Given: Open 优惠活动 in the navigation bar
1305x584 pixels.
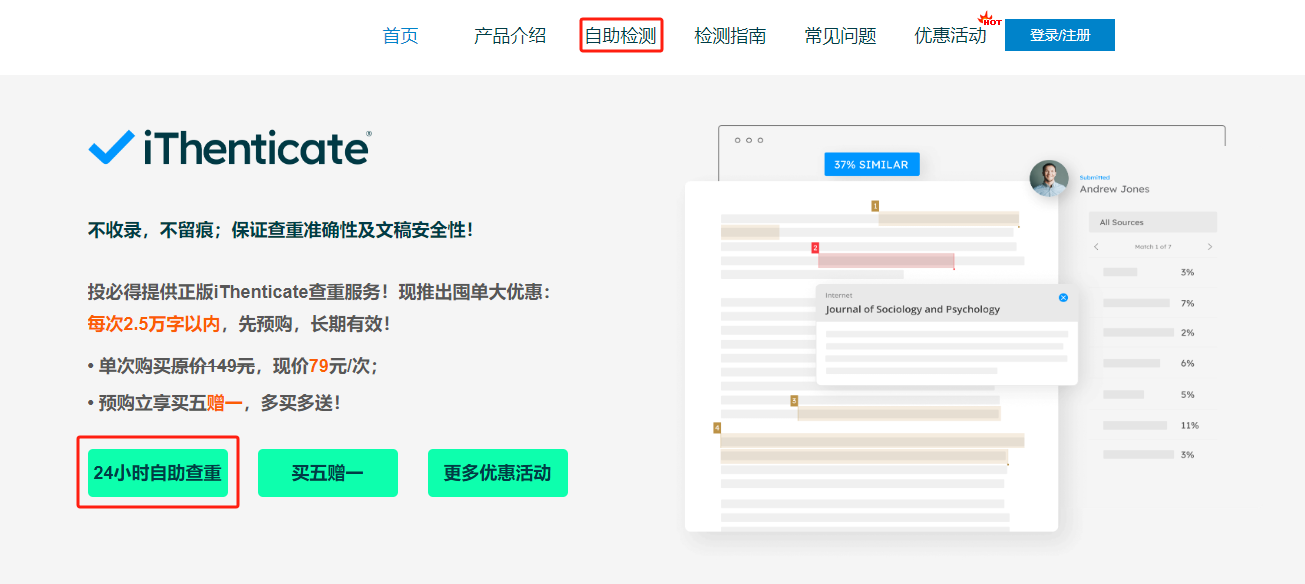Looking at the screenshot, I should [950, 36].
